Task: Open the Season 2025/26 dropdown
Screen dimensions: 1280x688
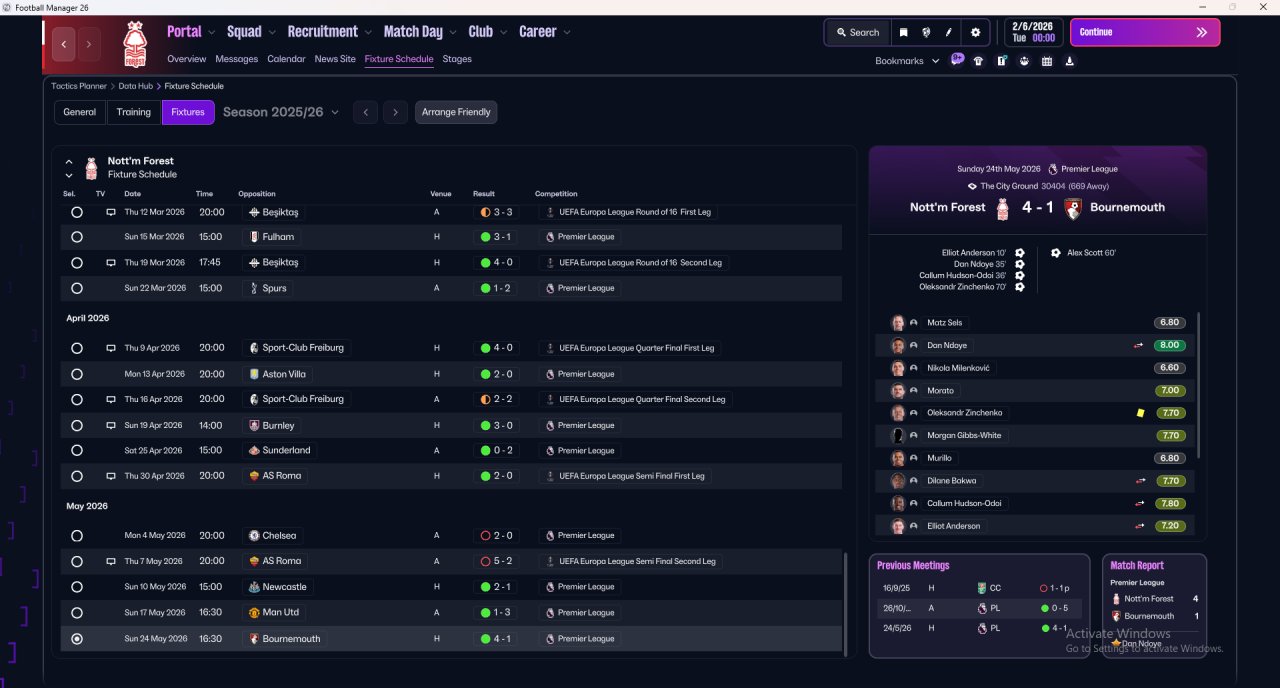Action: pyautogui.click(x=281, y=112)
